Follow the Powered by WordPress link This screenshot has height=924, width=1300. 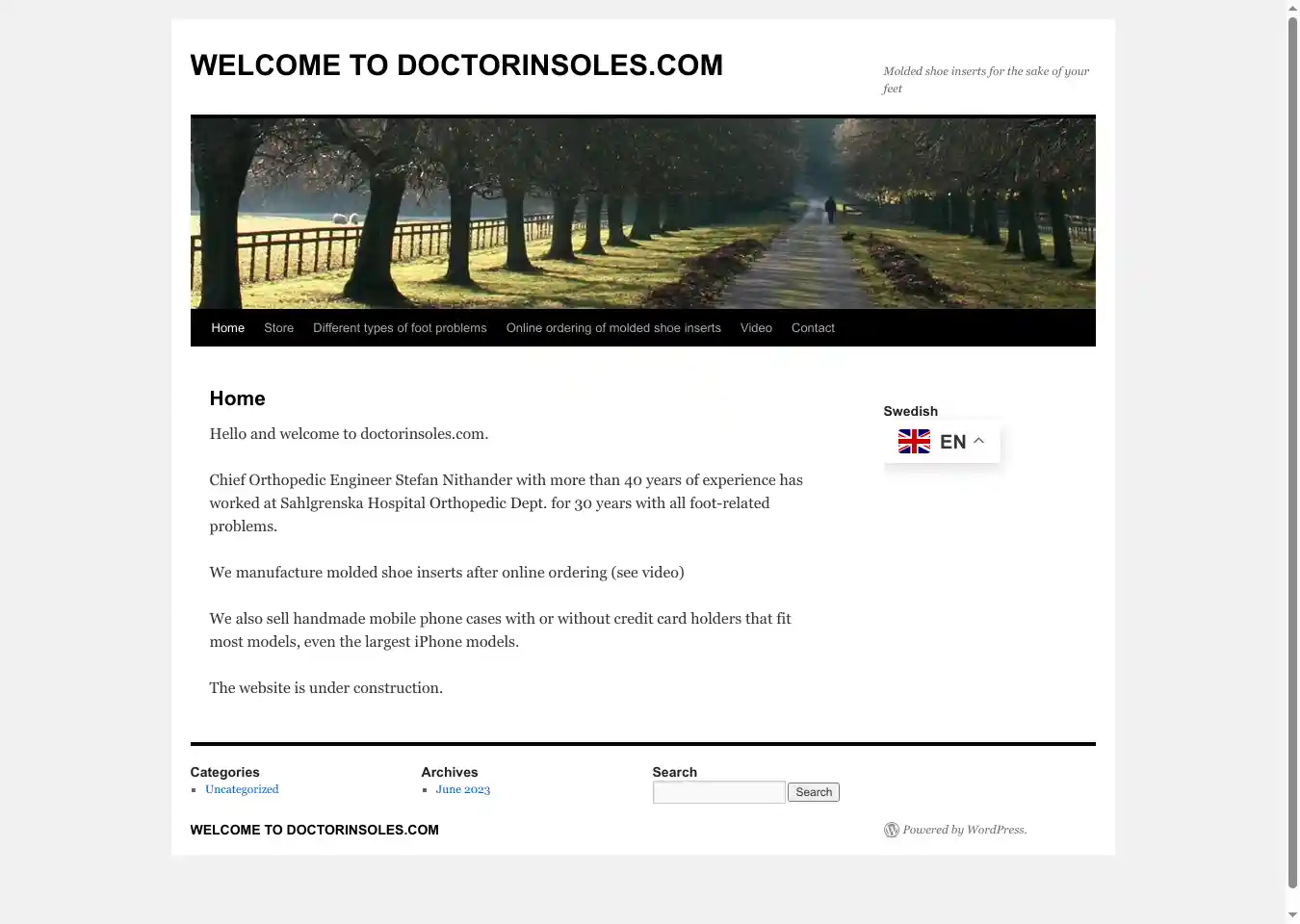[x=964, y=830]
